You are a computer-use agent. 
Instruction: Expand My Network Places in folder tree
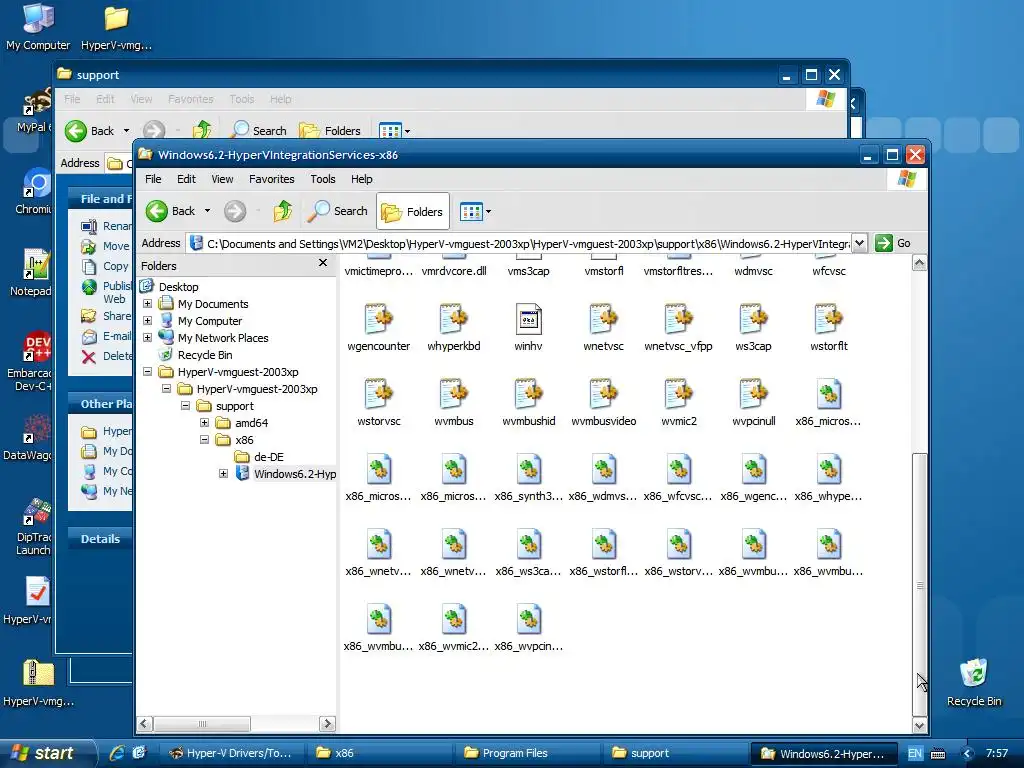(x=148, y=338)
